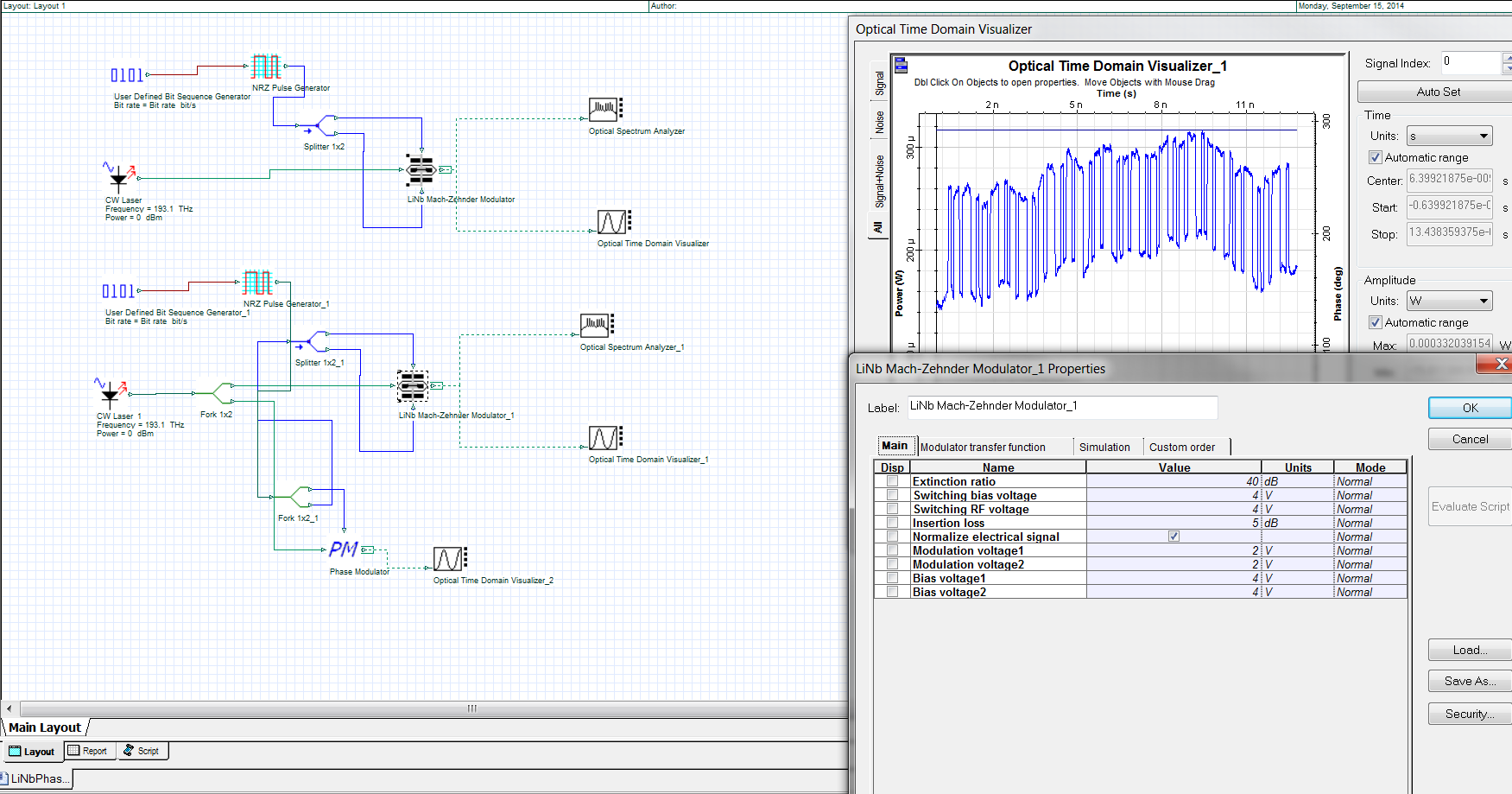The height and width of the screenshot is (794, 1512).
Task: Select the User Defined Bit Sequence Generator
Action: coord(125,75)
